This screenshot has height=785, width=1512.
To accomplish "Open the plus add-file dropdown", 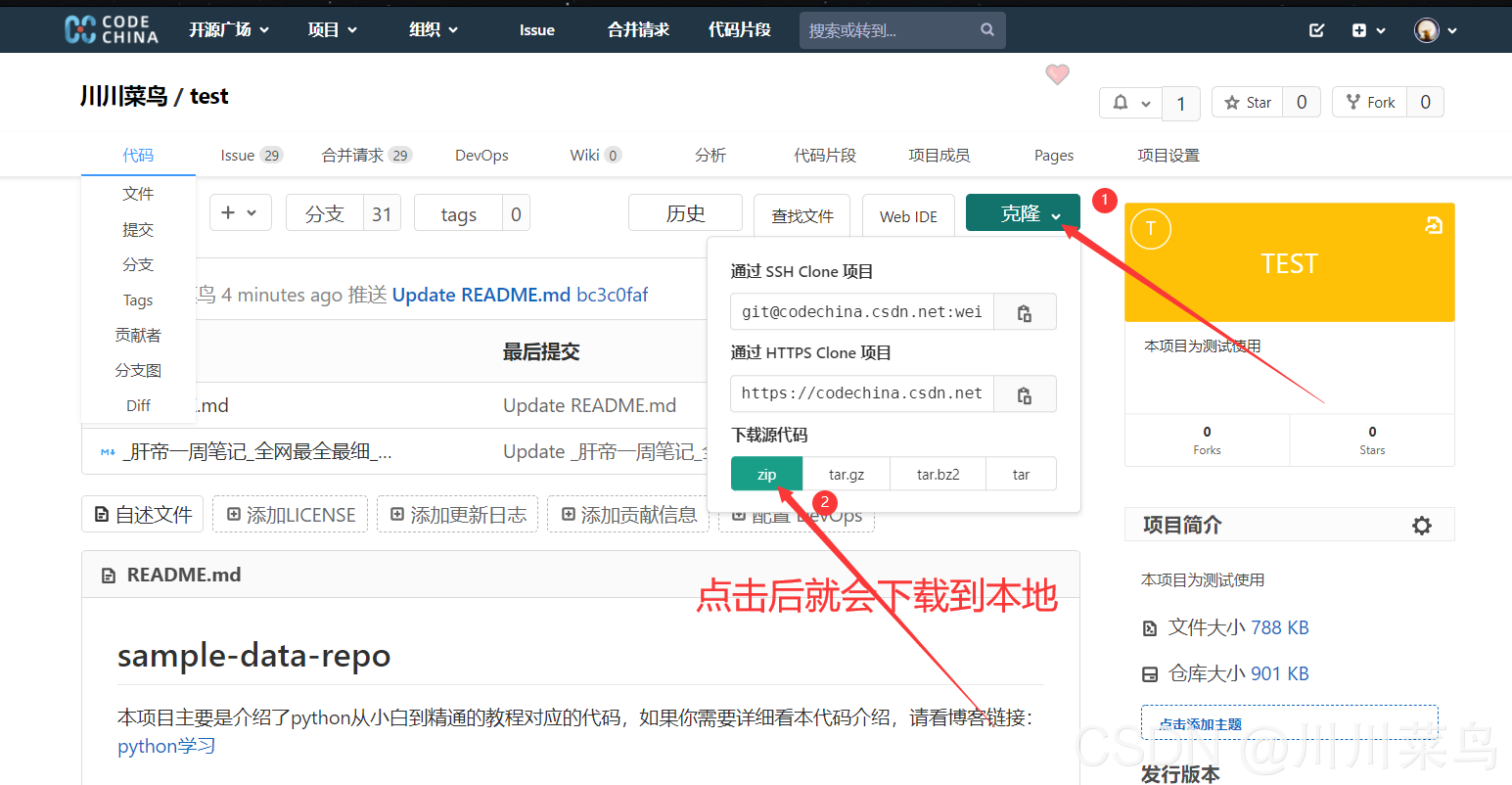I will 239,212.
